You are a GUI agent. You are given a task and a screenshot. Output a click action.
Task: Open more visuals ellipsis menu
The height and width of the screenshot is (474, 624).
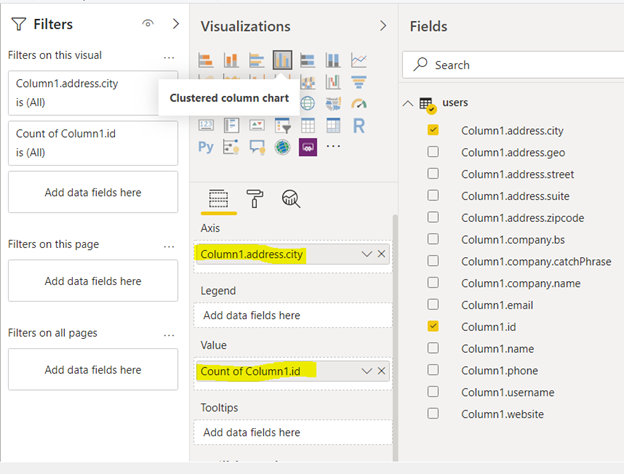333,146
